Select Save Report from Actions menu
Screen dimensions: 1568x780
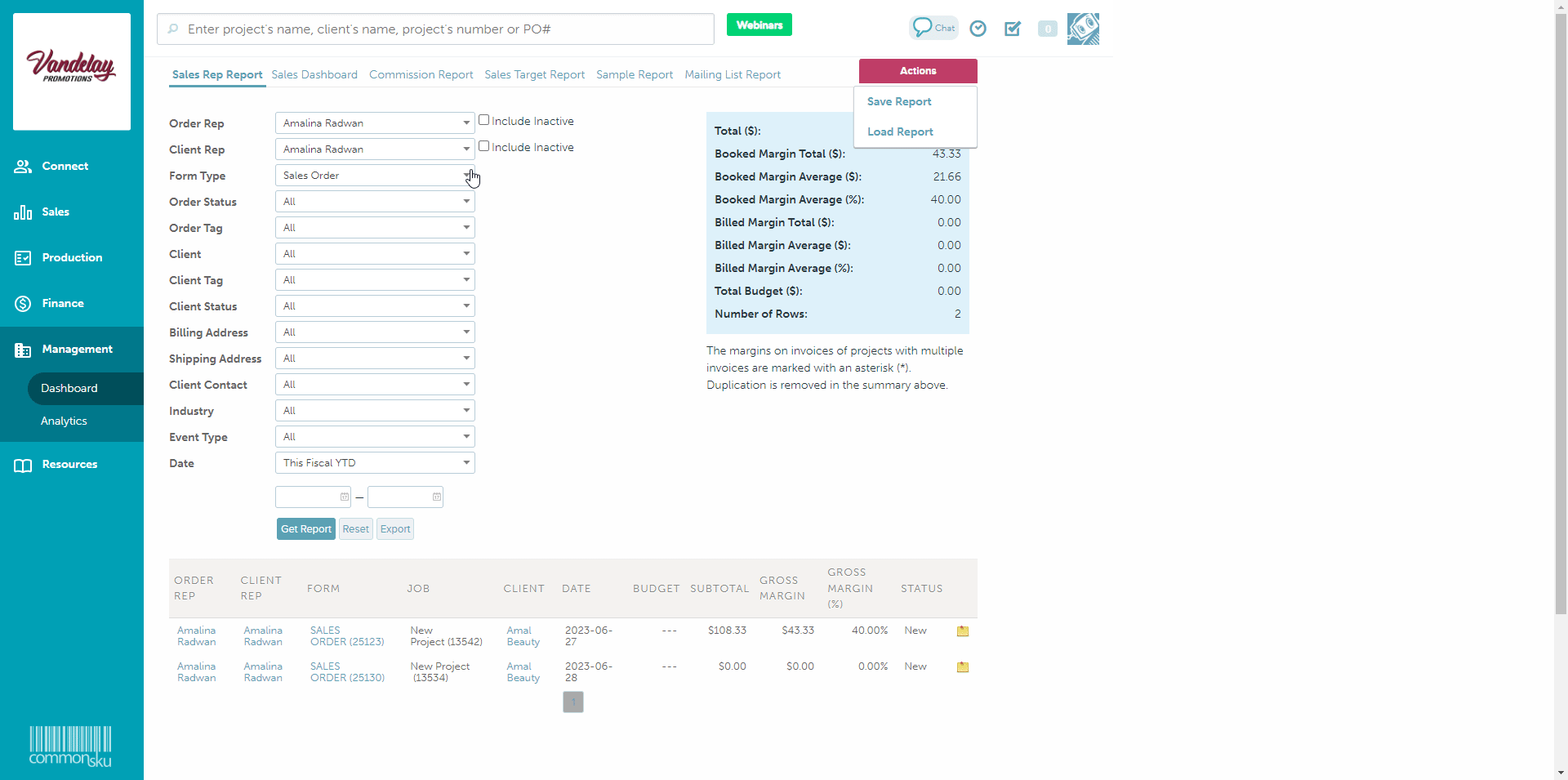tap(899, 102)
